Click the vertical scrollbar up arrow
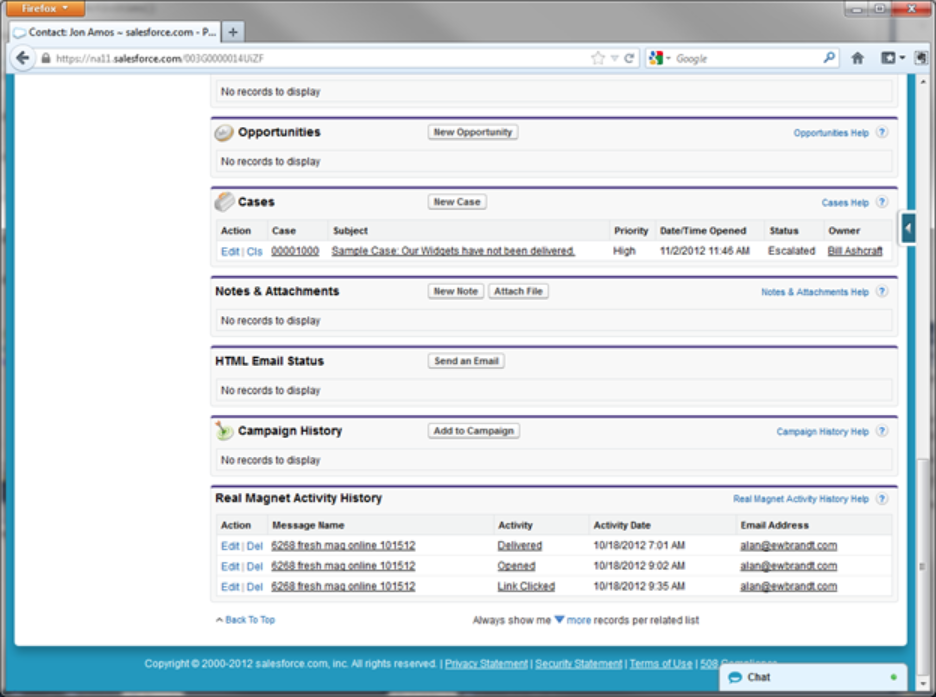Screen dimensions: 936x697 pos(923,82)
